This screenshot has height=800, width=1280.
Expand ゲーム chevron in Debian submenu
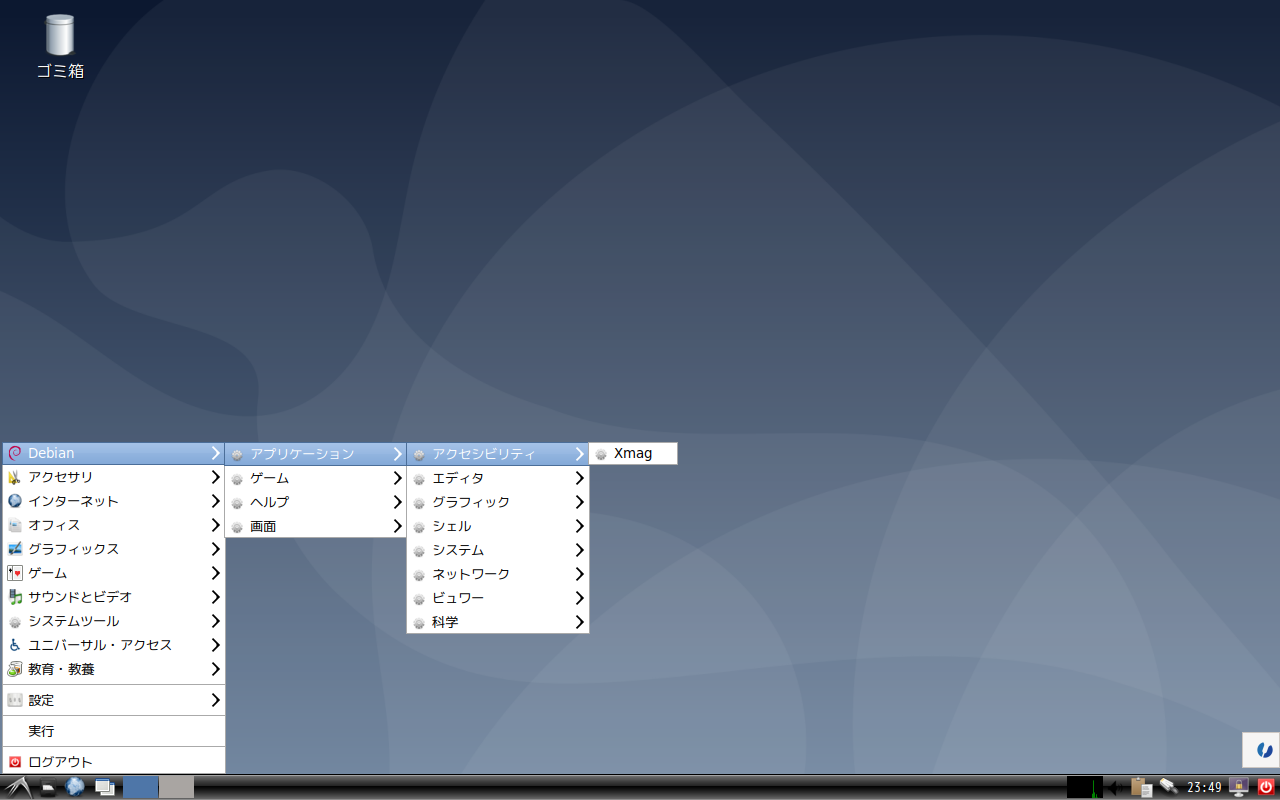[397, 479]
